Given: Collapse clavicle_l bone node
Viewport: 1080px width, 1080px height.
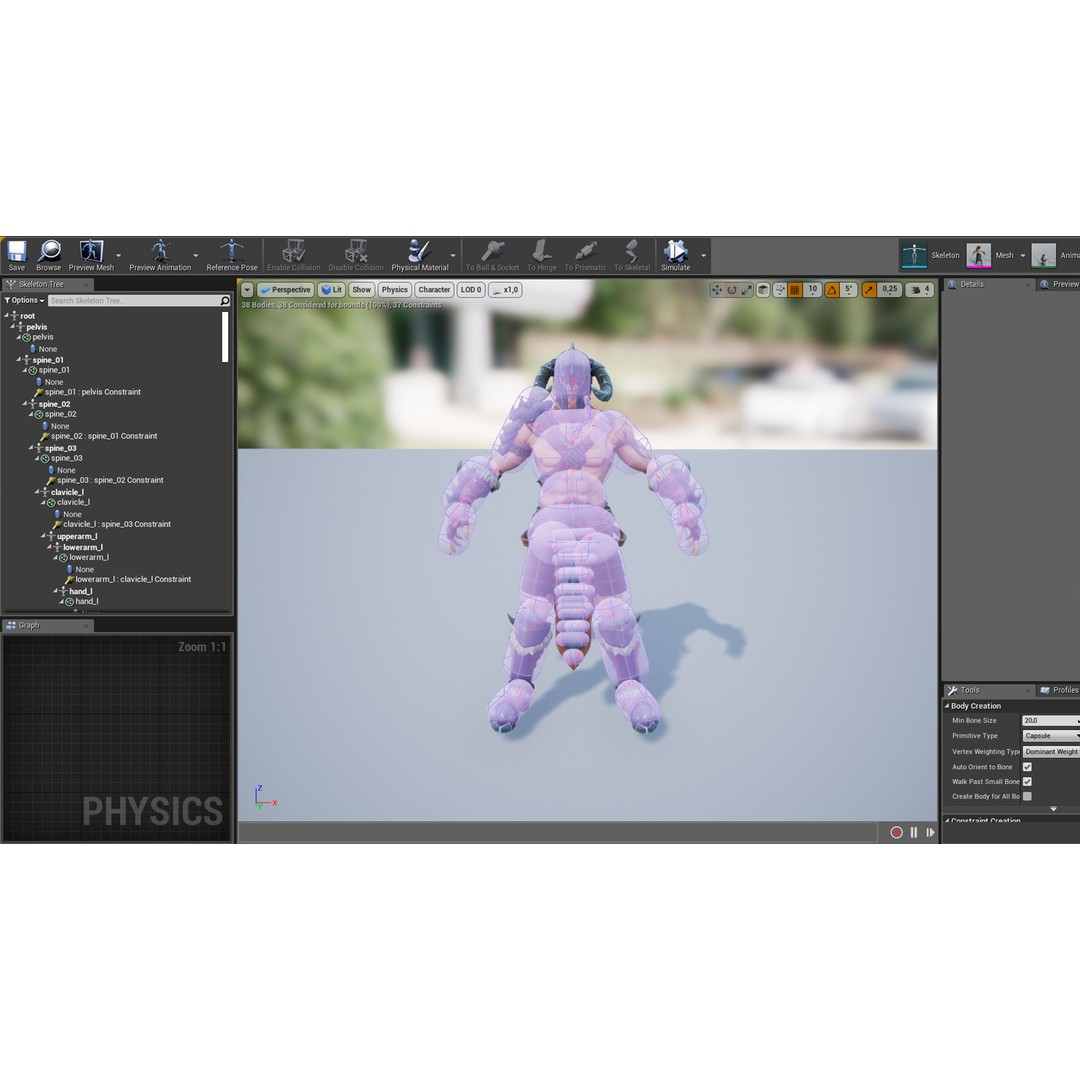Looking at the screenshot, I should pos(37,492).
